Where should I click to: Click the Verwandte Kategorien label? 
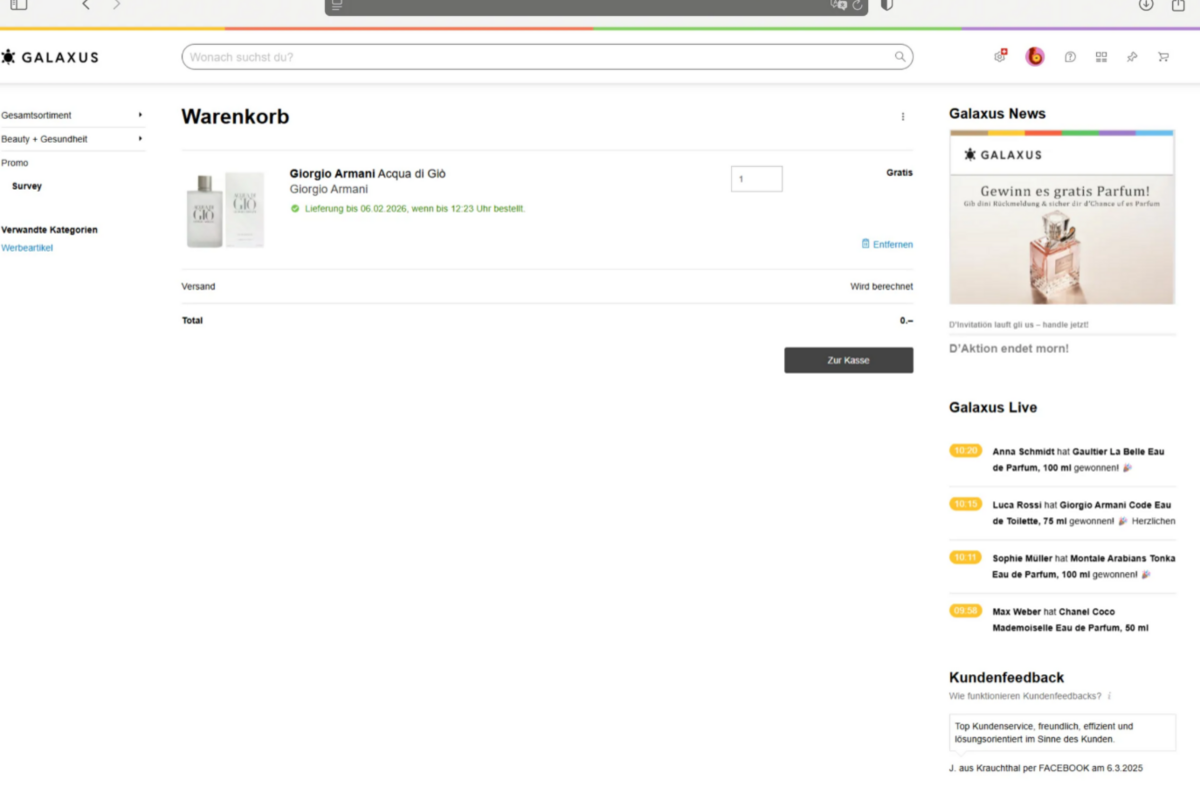(49, 230)
